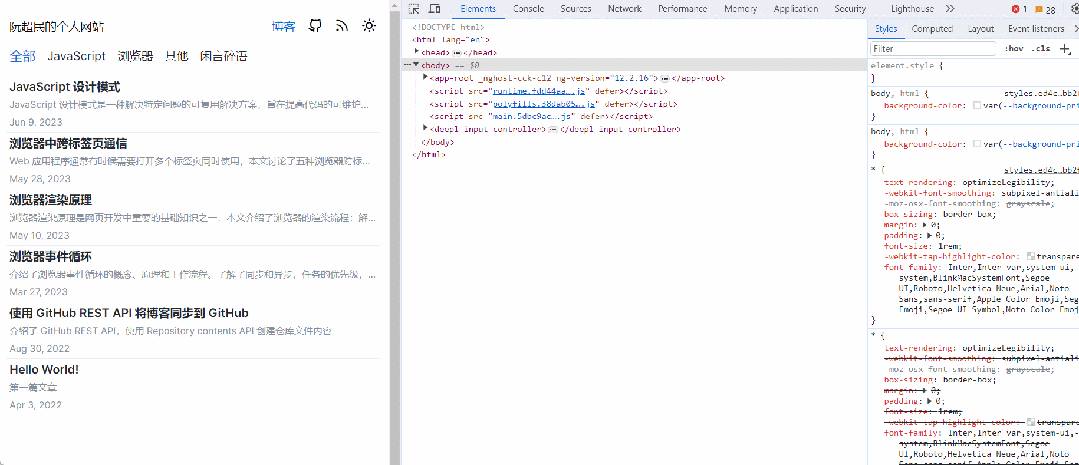Select the closing </html> tag line
Image resolution: width=1079 pixels, height=465 pixels.
[x=428, y=155]
